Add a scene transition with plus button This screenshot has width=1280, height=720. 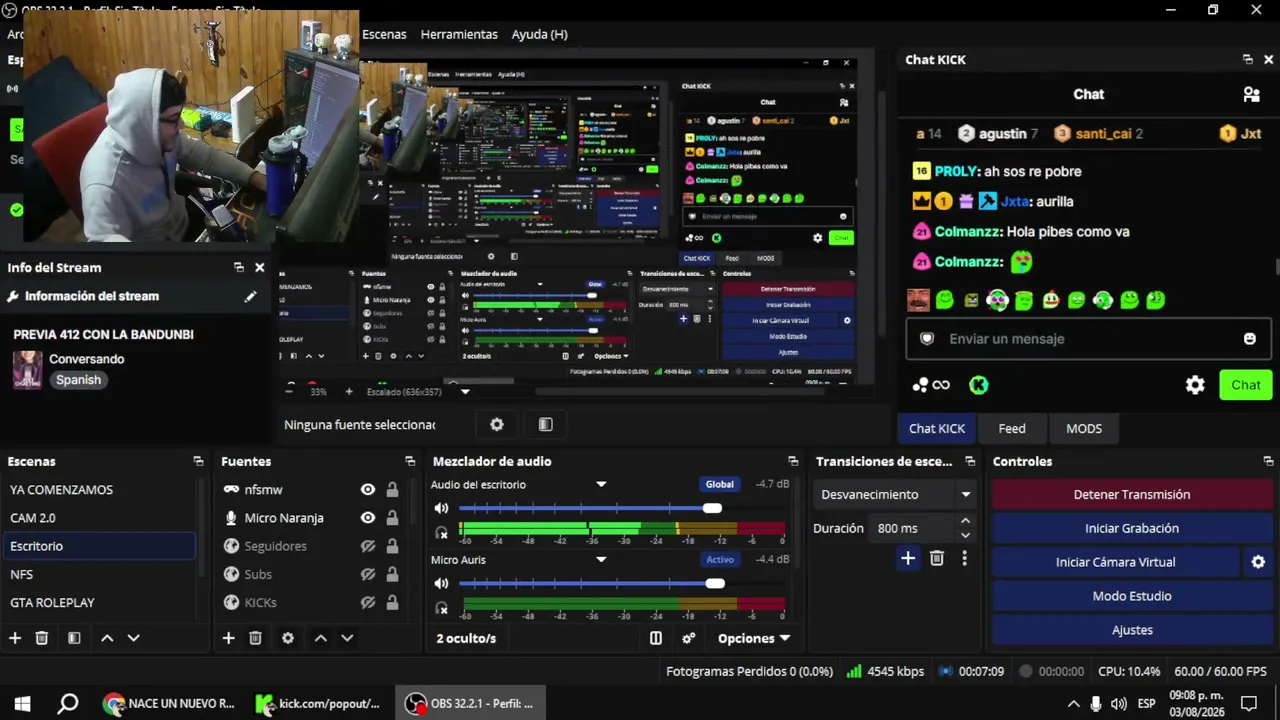tap(908, 558)
